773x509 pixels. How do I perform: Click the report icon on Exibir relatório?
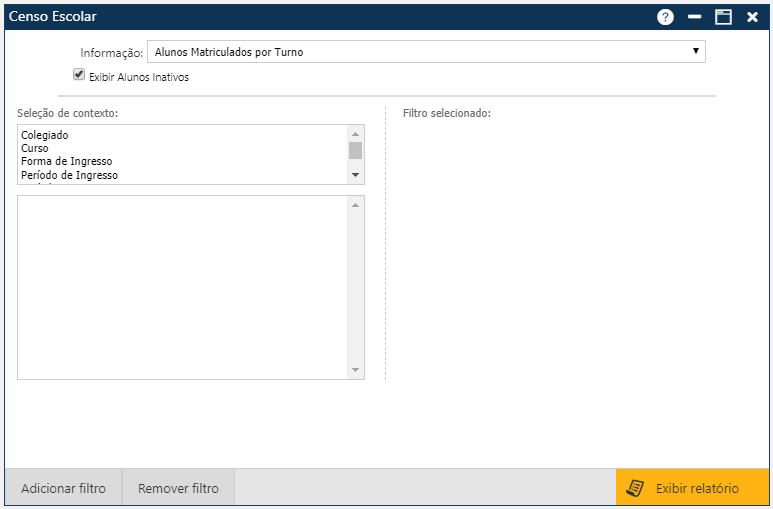(x=634, y=488)
